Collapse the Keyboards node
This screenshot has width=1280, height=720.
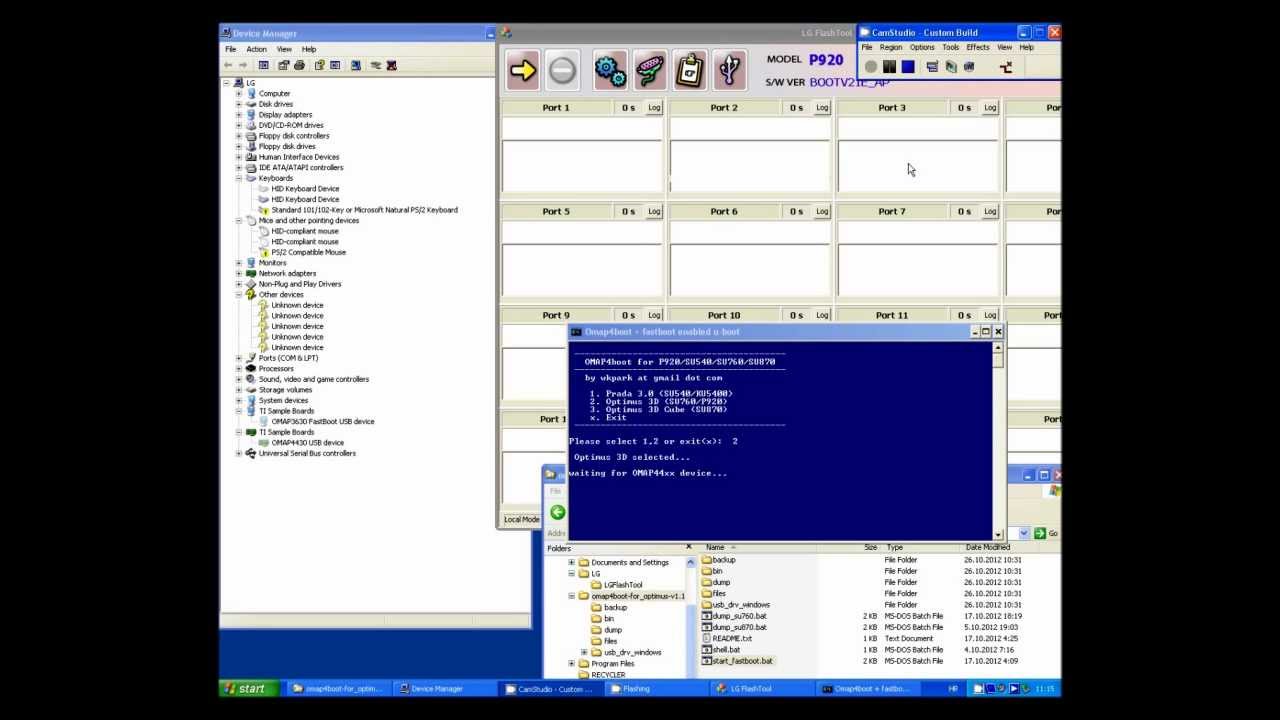239,178
